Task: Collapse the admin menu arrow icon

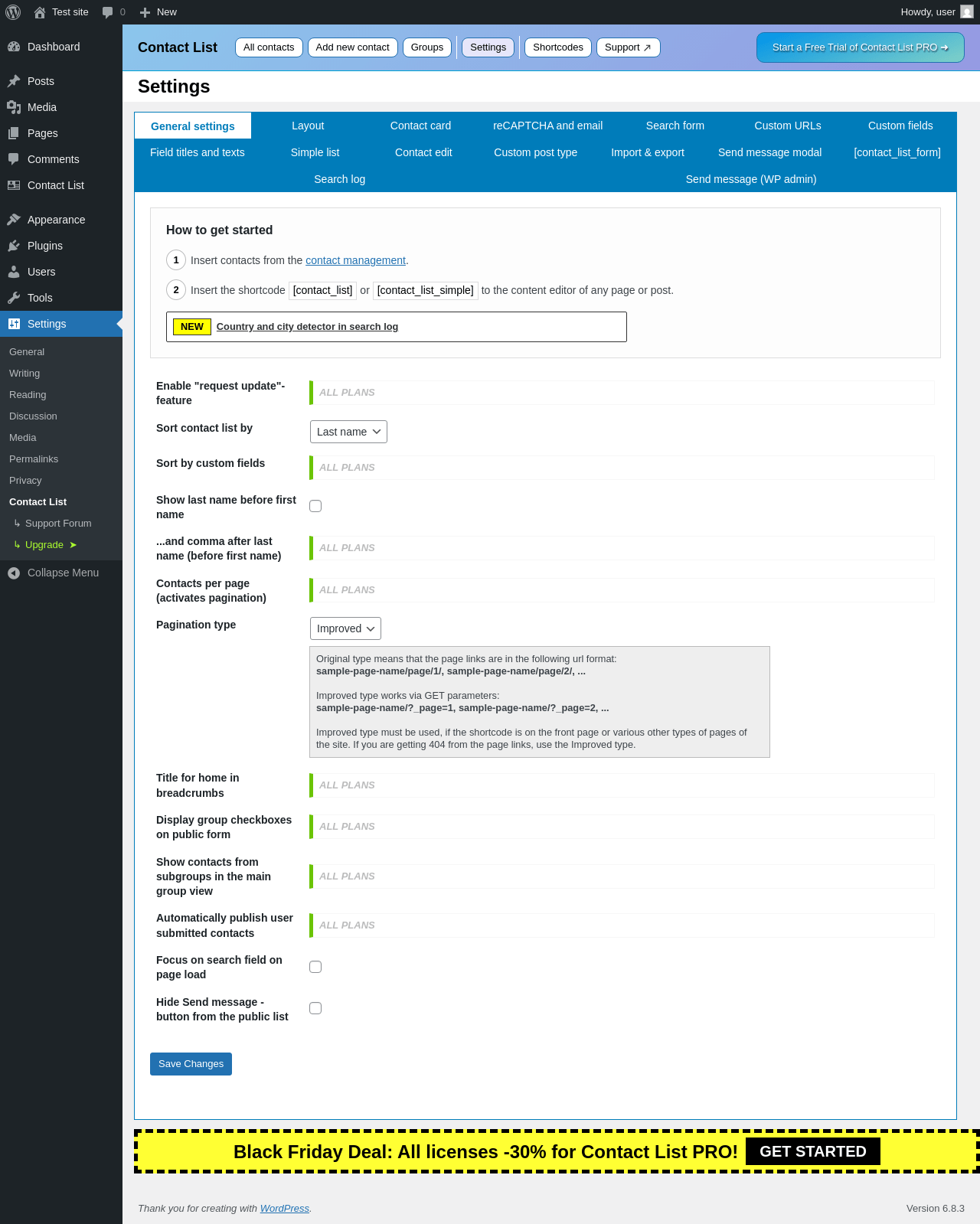Action: click(14, 573)
